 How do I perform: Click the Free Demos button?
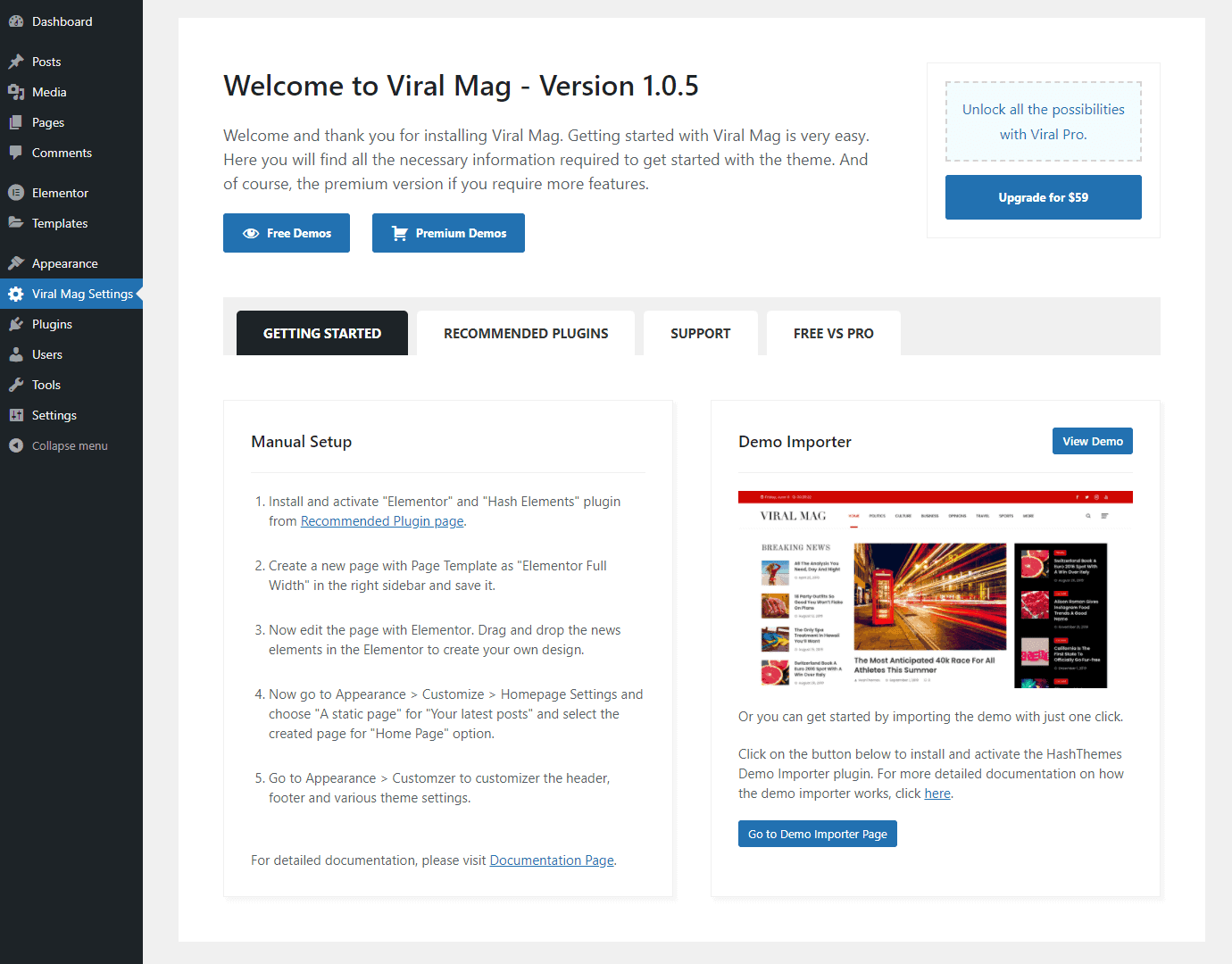tap(287, 233)
